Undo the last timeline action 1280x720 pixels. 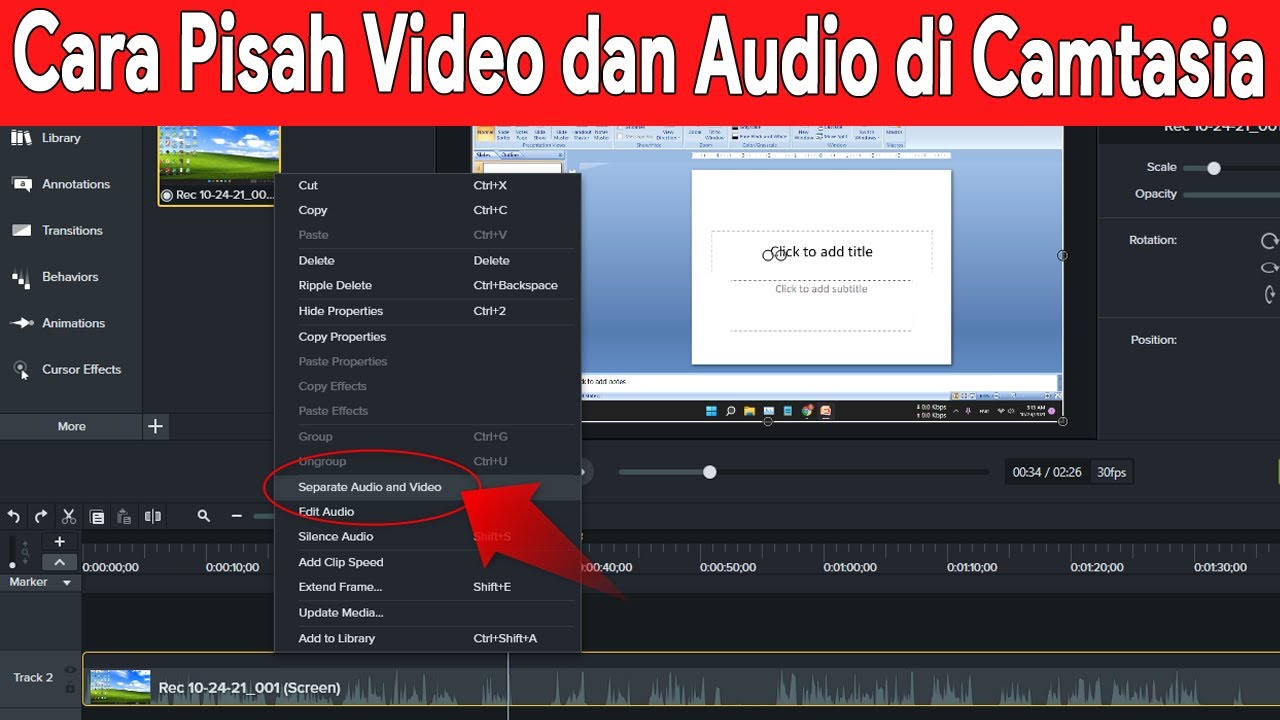click(x=13, y=516)
